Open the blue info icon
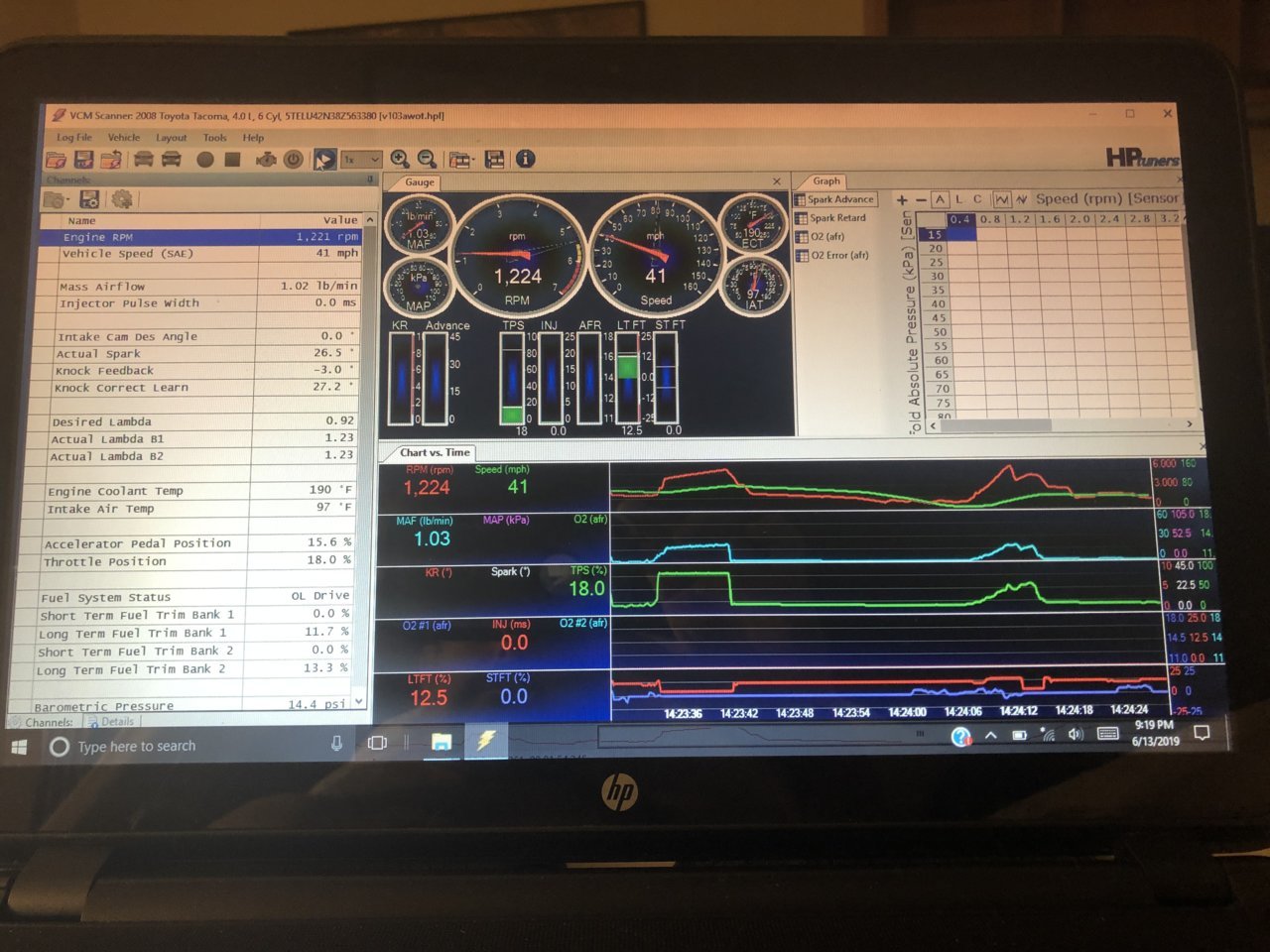1270x952 pixels. (525, 159)
